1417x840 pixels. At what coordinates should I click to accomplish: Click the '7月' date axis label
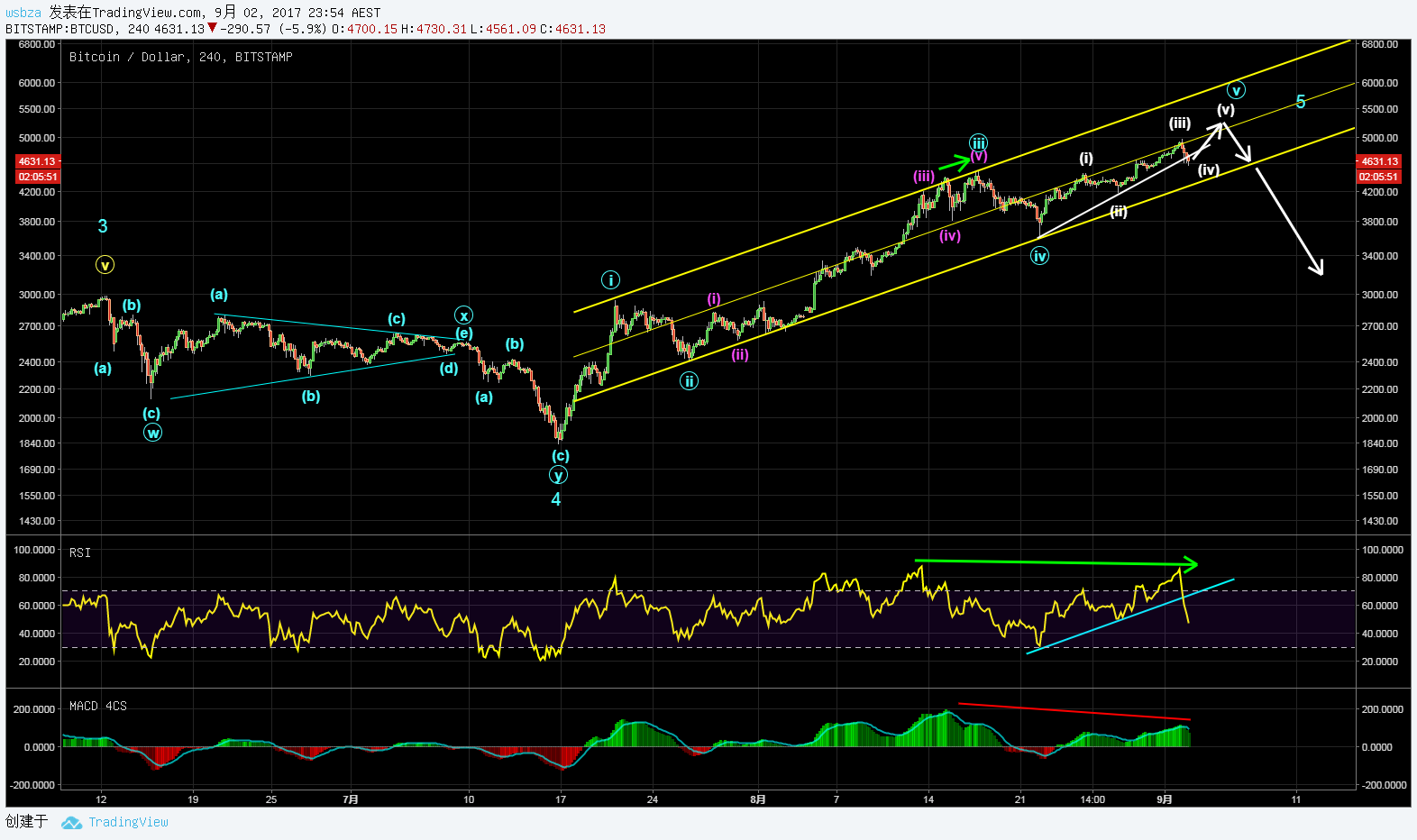point(352,799)
